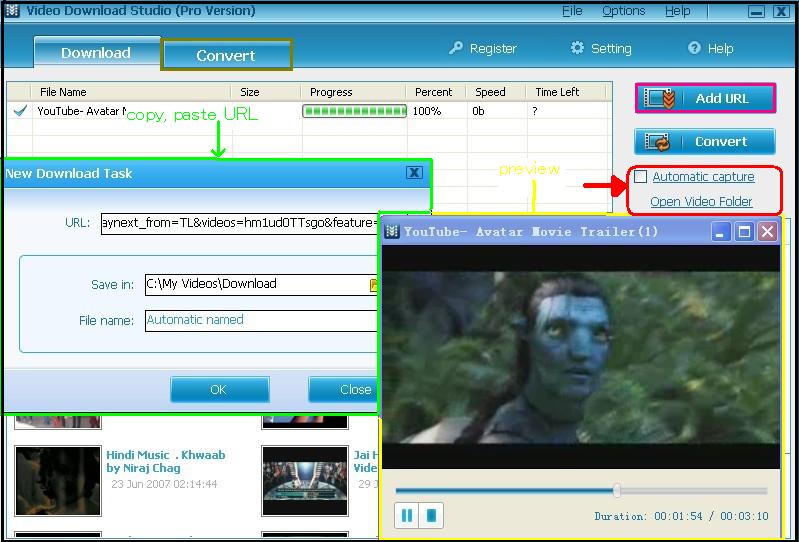
Task: Click the URL input field
Action: [239, 223]
